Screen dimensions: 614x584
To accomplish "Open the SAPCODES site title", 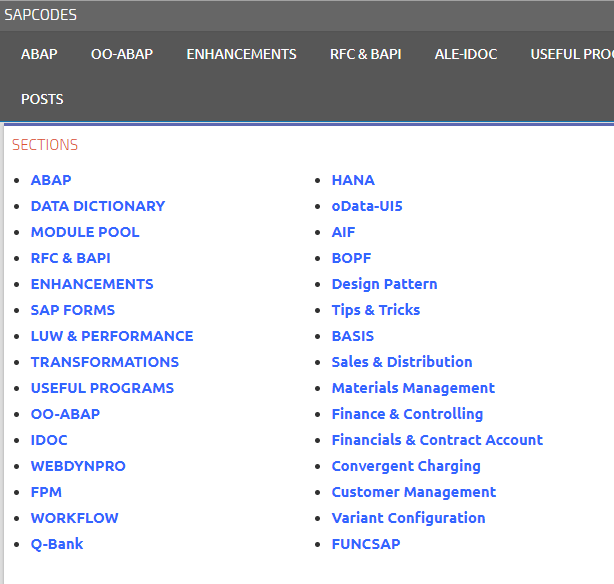I will [40, 15].
